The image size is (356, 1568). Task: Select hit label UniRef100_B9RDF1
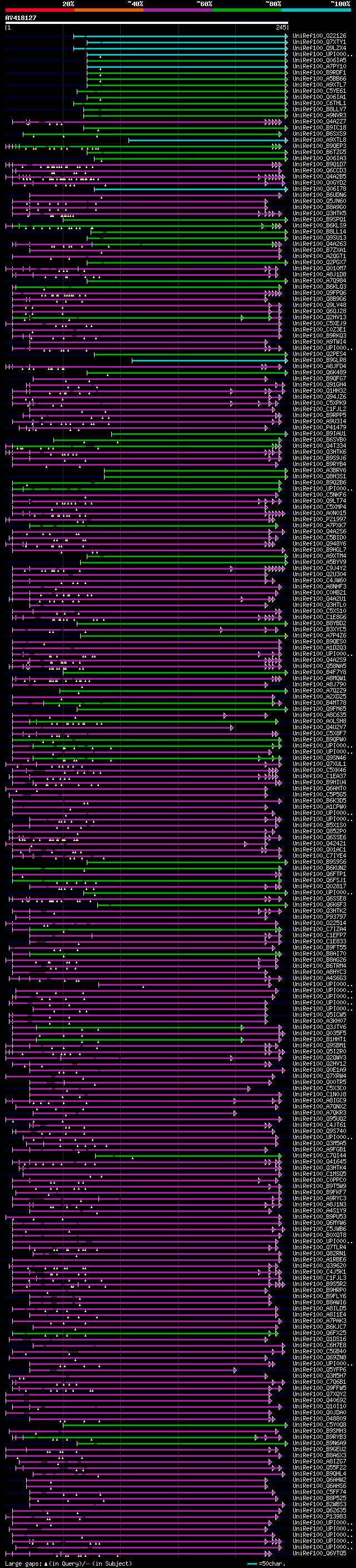319,72
